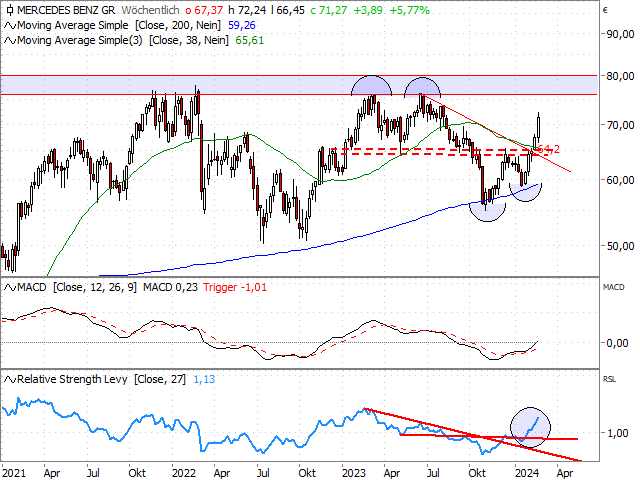Select the Moving Average Simple 200 legend
640x480 pixels.
[119, 25]
